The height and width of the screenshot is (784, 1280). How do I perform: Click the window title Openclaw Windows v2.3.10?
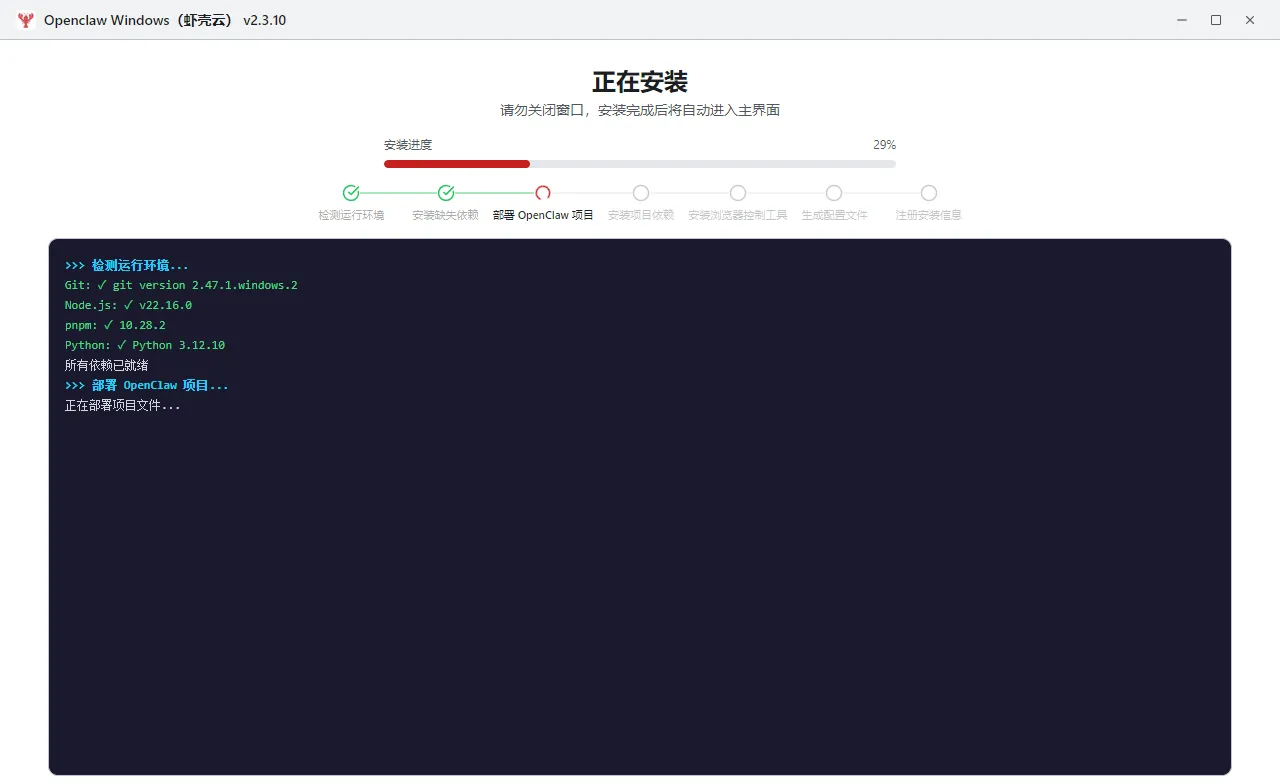click(x=165, y=20)
